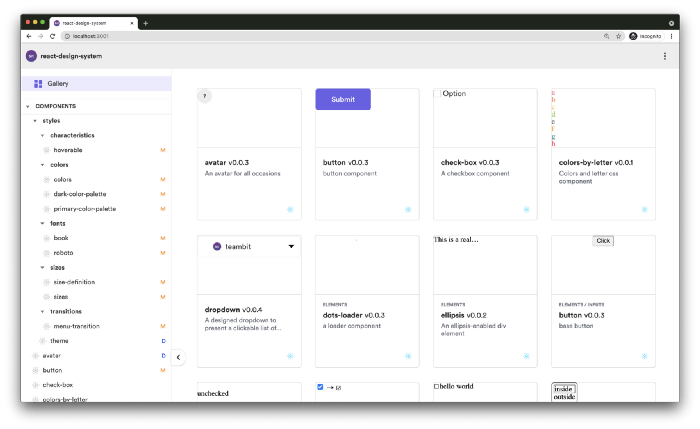Screen dimensions: 700x429
Task: Open size-definition in the tree
Action: click(74, 282)
